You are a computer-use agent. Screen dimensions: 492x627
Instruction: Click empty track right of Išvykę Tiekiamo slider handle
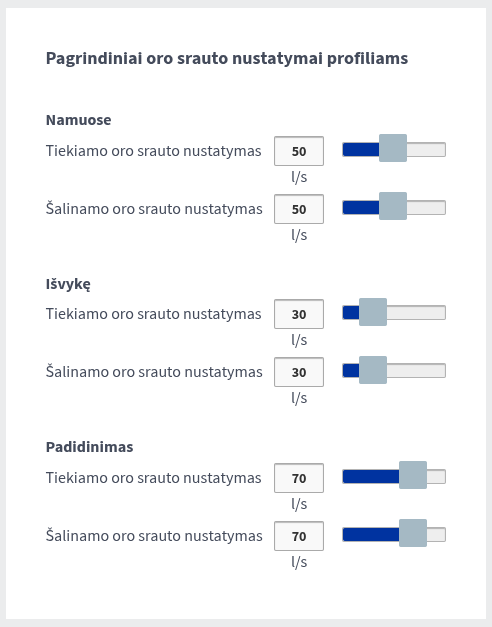416,313
